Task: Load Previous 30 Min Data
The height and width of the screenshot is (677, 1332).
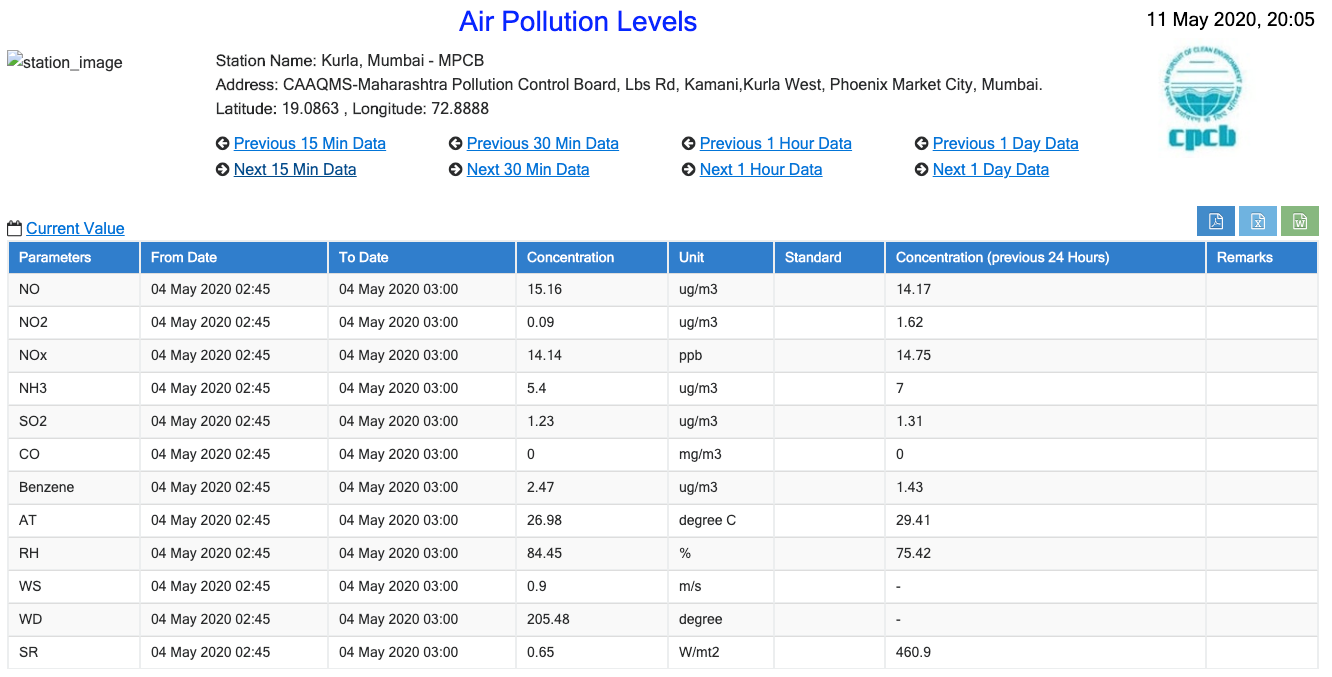Action: (x=542, y=144)
